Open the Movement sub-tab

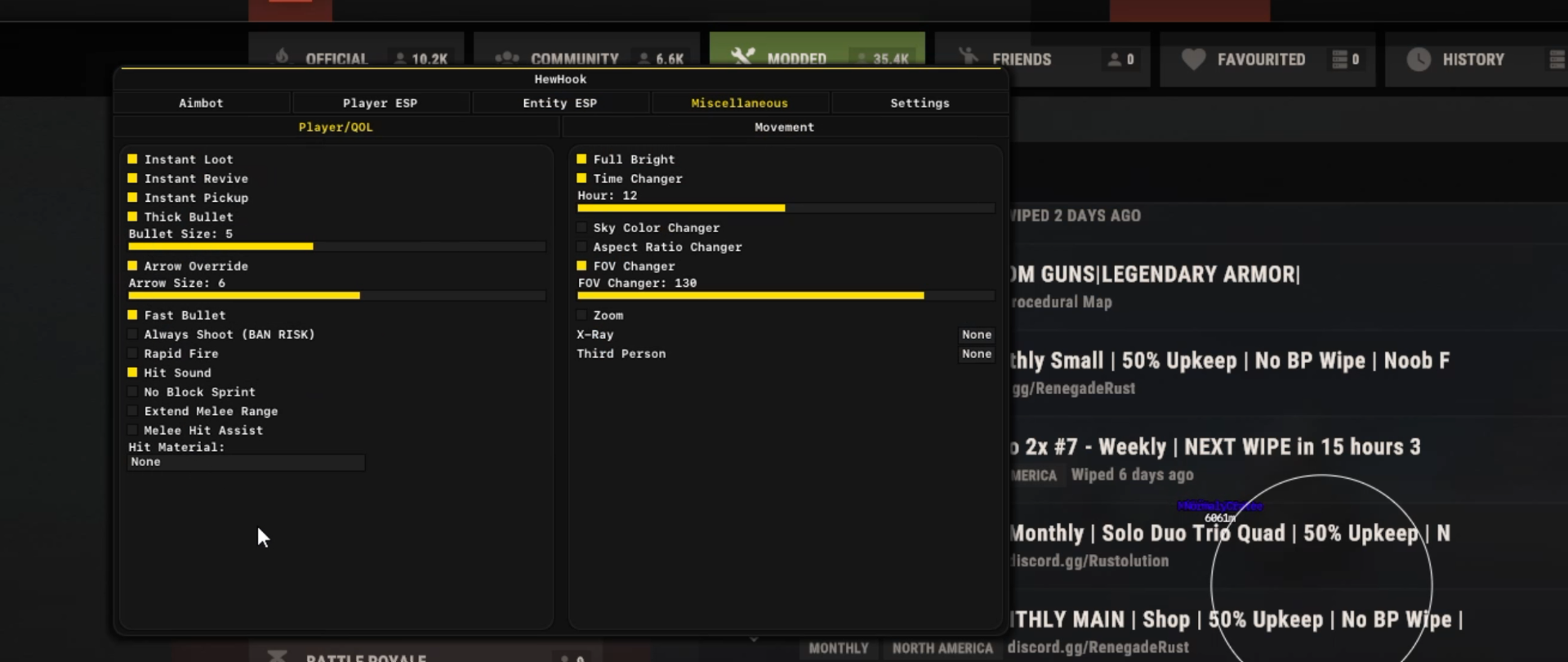(784, 127)
